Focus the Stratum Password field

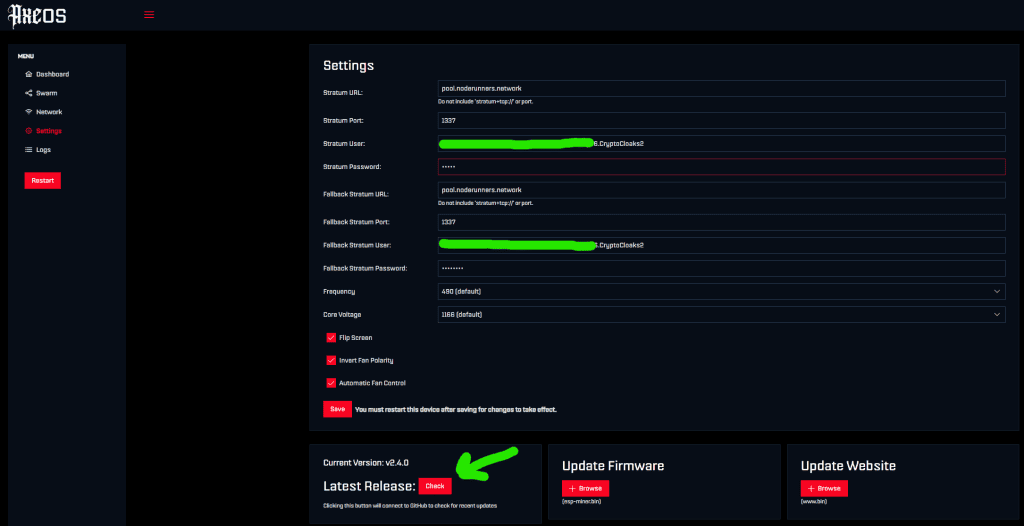[x=721, y=167]
